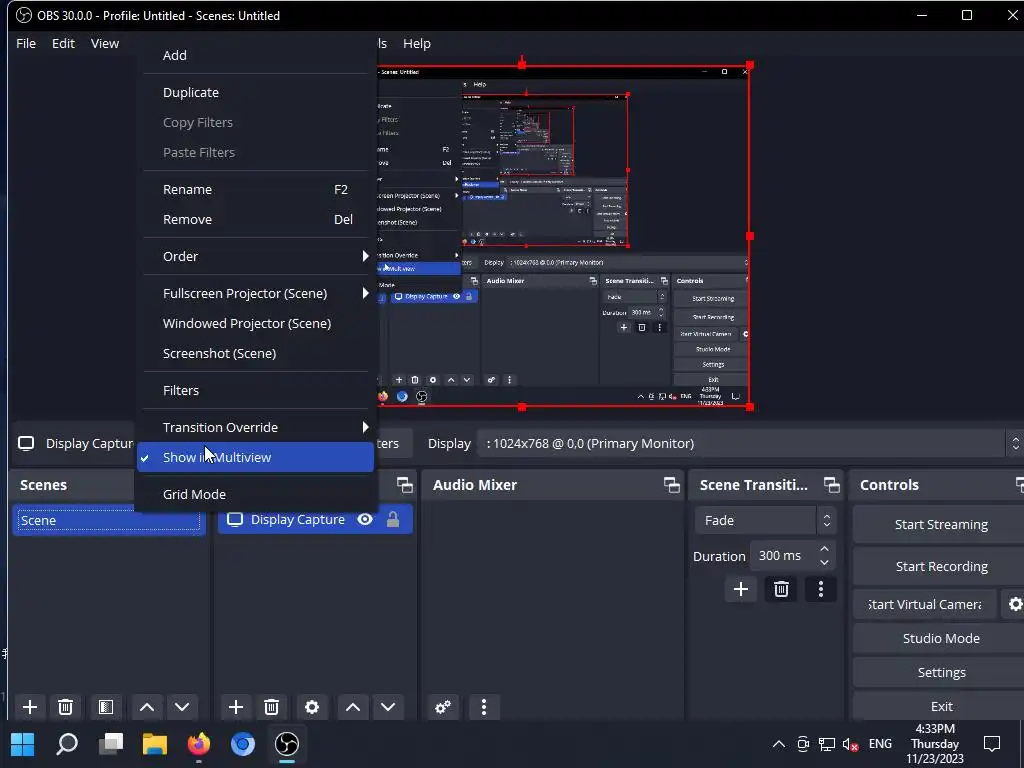Click Windows Start button on taskbar
Screen dimensions: 1024x768
pos(23,743)
